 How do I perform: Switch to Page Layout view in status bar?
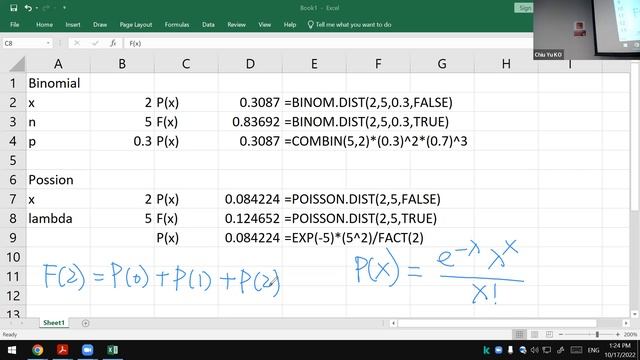534,335
